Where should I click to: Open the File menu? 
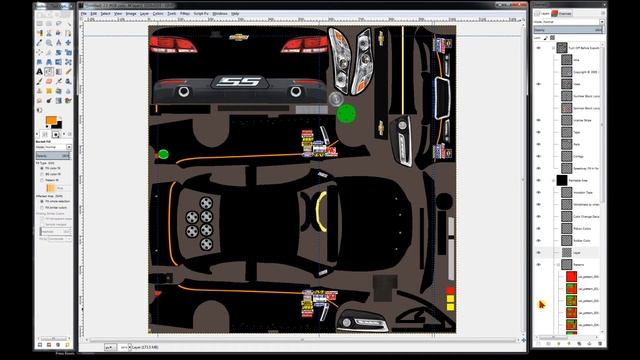(x=84, y=13)
